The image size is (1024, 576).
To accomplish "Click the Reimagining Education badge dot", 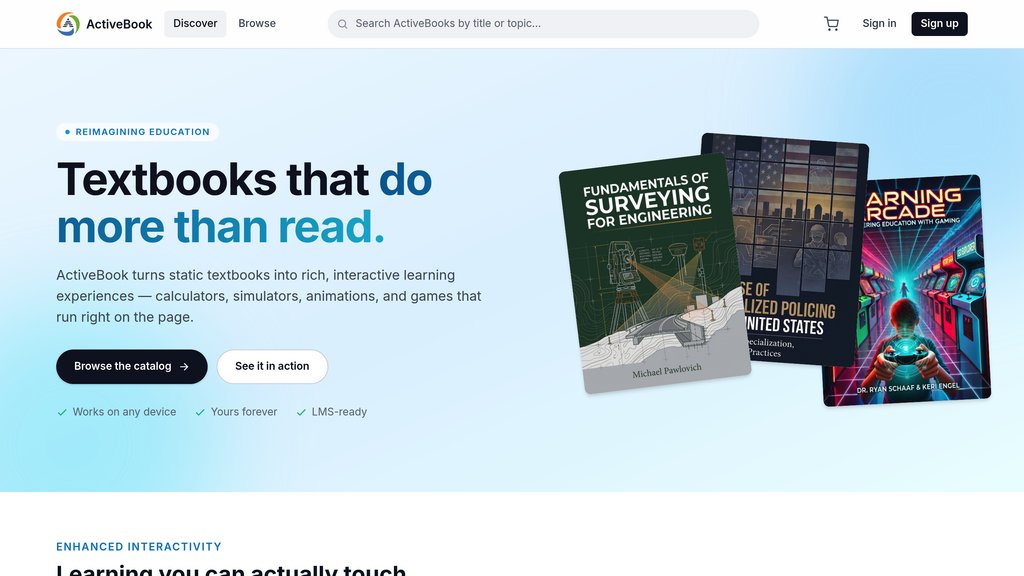I will 67,132.
